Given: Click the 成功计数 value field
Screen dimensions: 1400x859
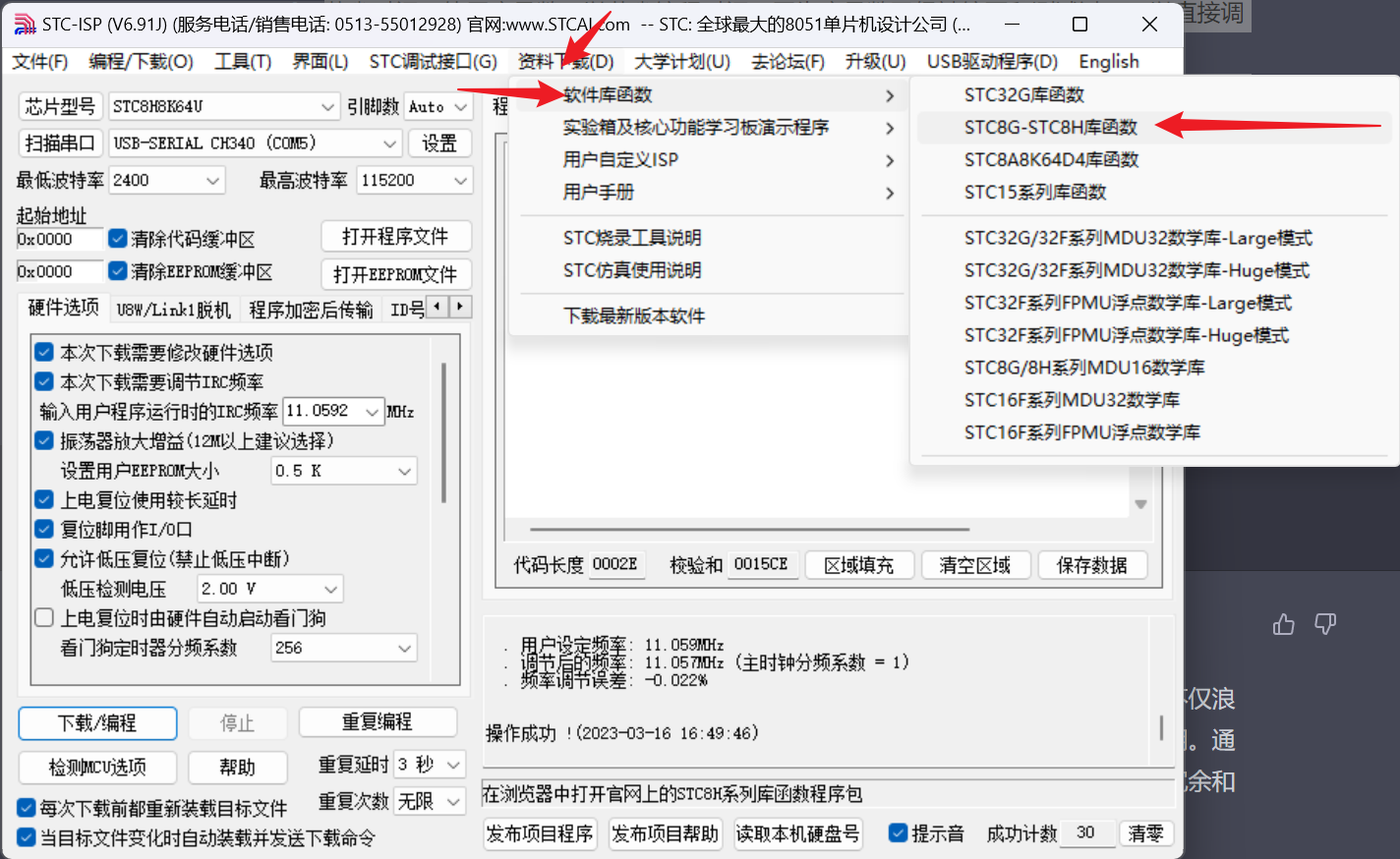Looking at the screenshot, I should tap(1089, 832).
